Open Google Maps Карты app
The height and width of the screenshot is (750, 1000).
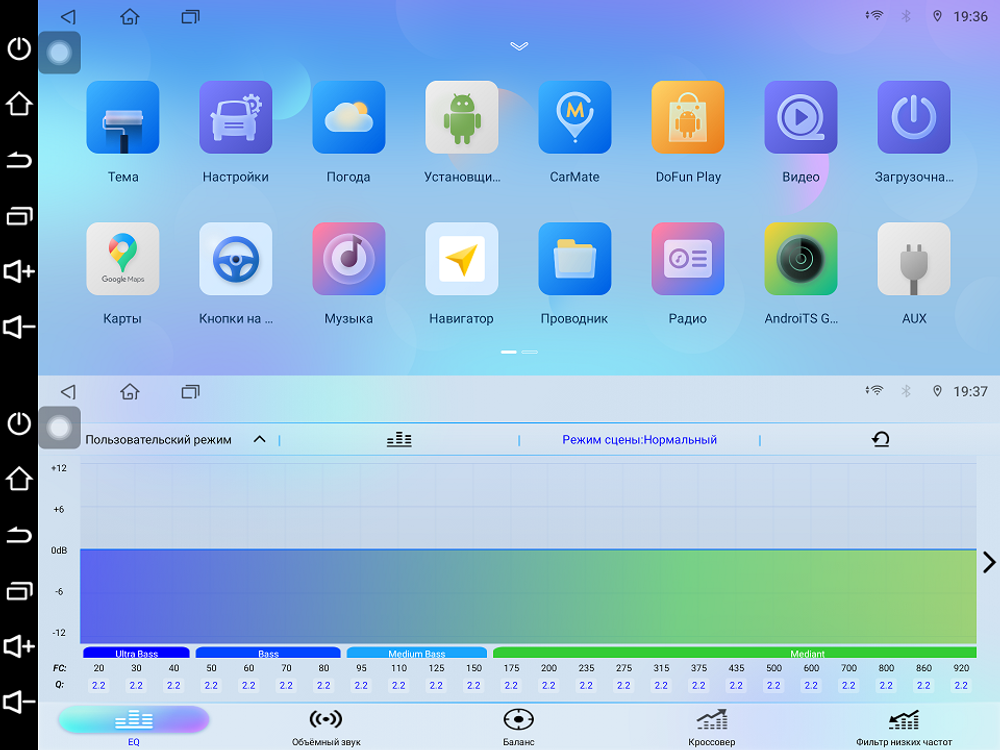point(123,259)
